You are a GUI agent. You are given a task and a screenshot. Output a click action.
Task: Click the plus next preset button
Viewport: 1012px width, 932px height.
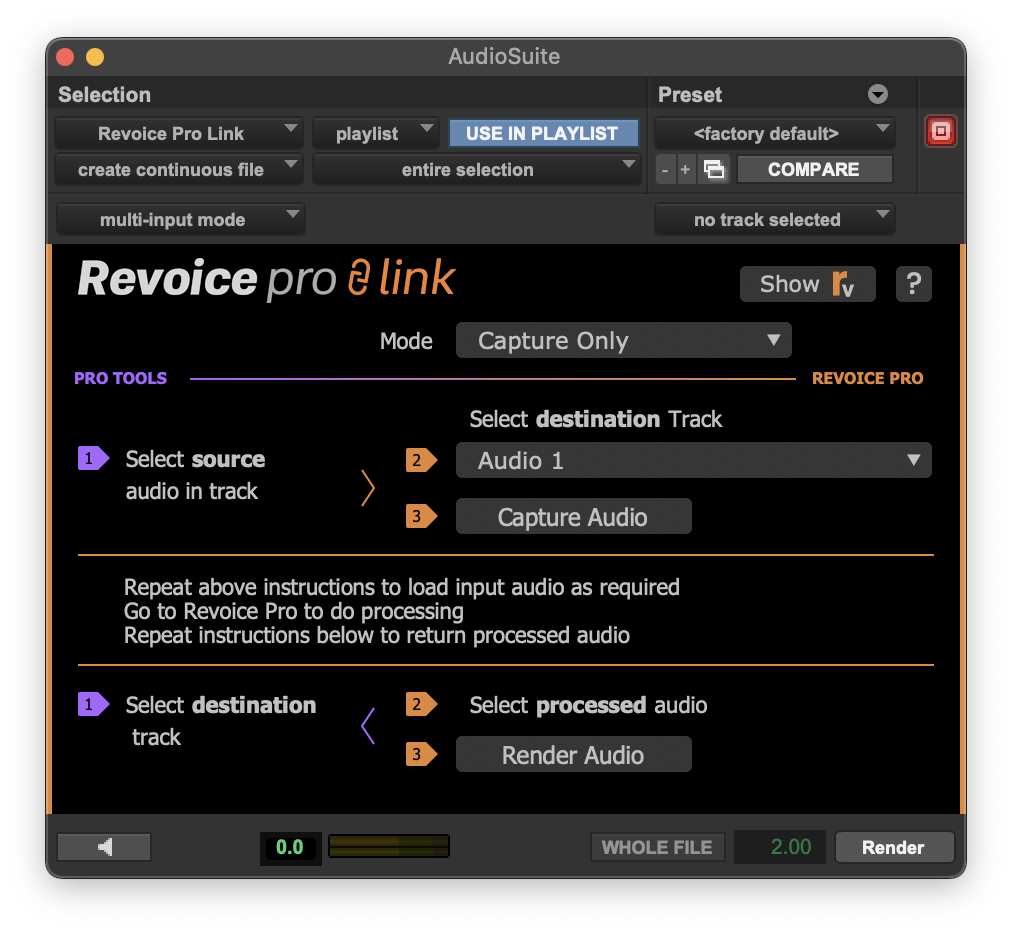click(x=685, y=170)
